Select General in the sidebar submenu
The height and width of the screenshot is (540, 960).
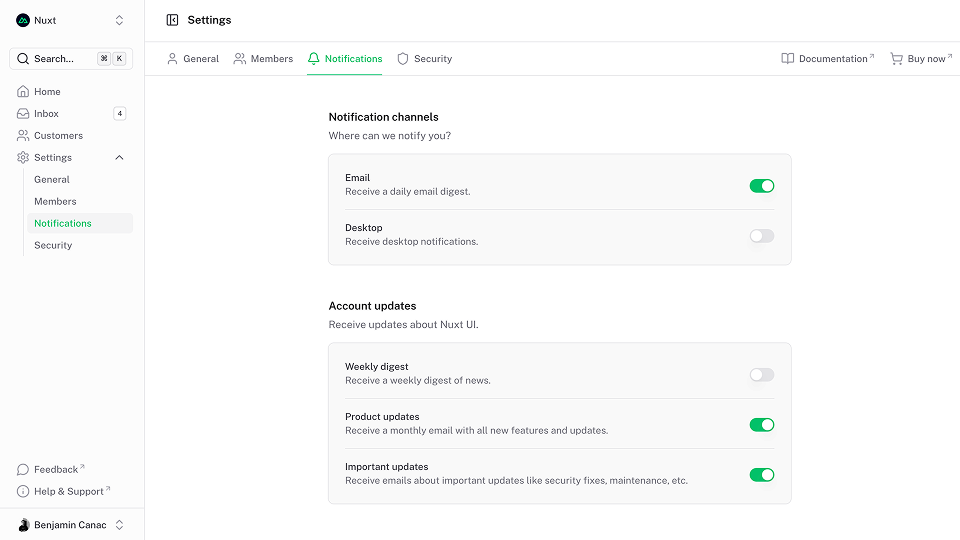click(x=52, y=180)
